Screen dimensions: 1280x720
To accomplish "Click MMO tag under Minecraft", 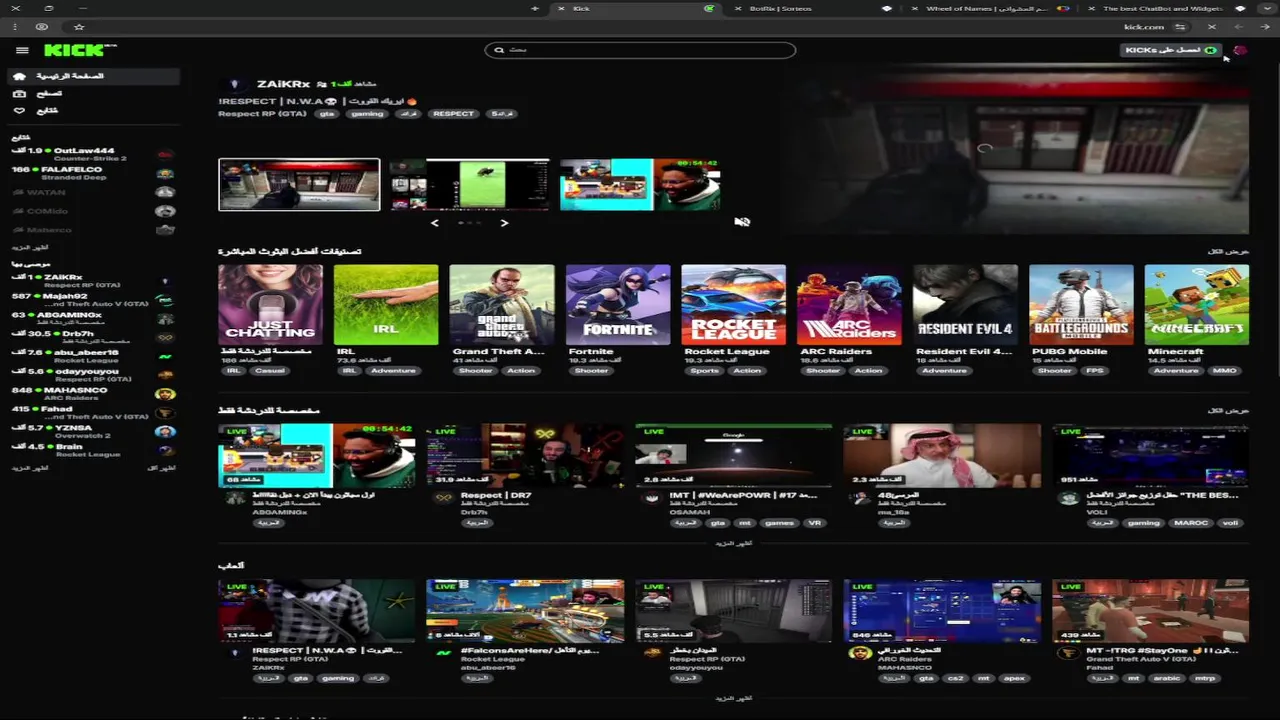I will coord(1224,371).
